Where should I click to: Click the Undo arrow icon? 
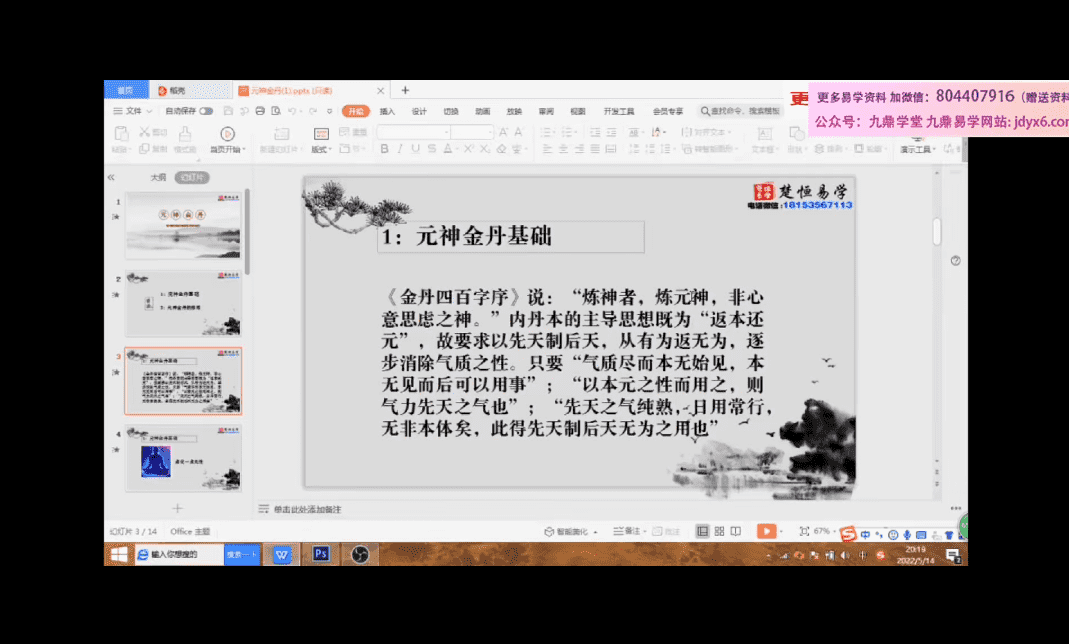pyautogui.click(x=292, y=111)
